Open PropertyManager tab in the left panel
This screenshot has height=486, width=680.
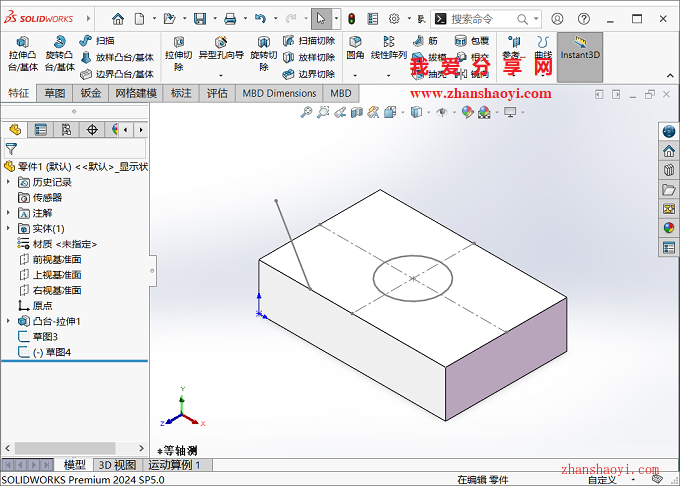click(x=40, y=129)
